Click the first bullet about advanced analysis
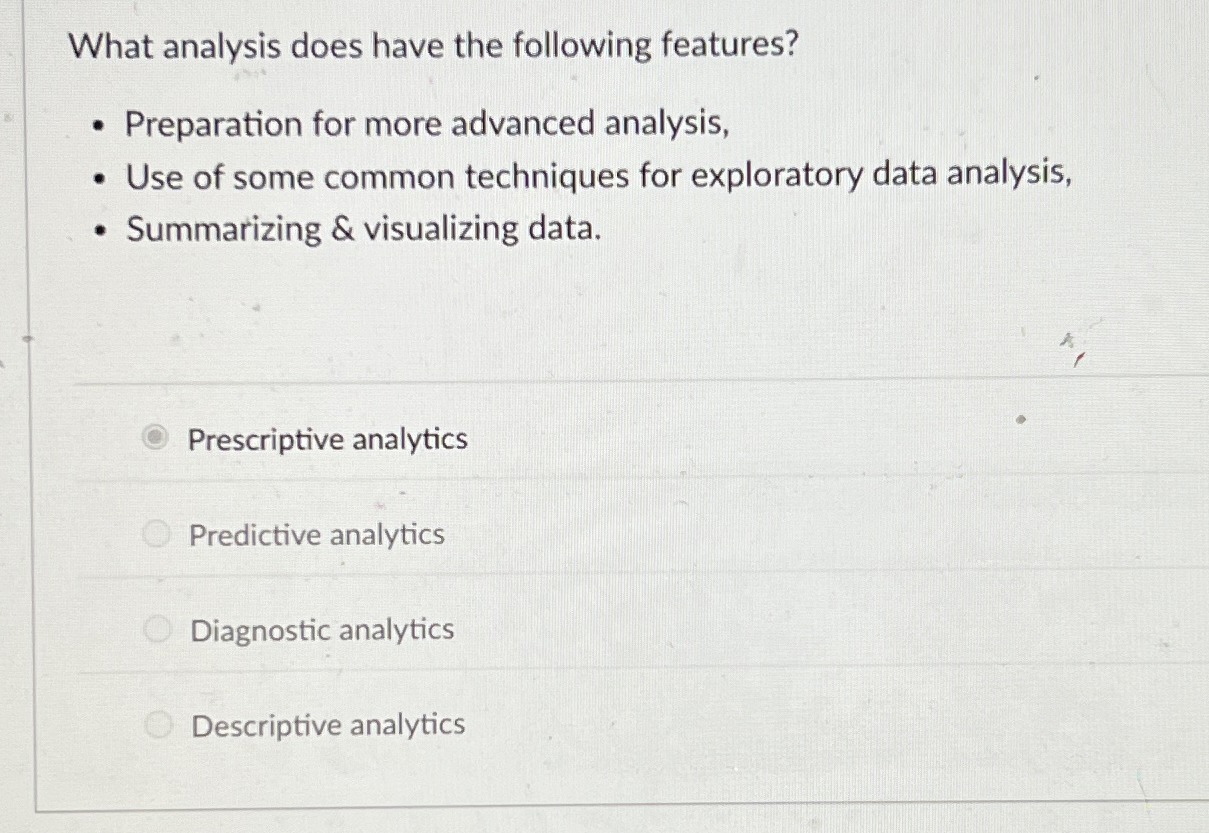 click(429, 123)
